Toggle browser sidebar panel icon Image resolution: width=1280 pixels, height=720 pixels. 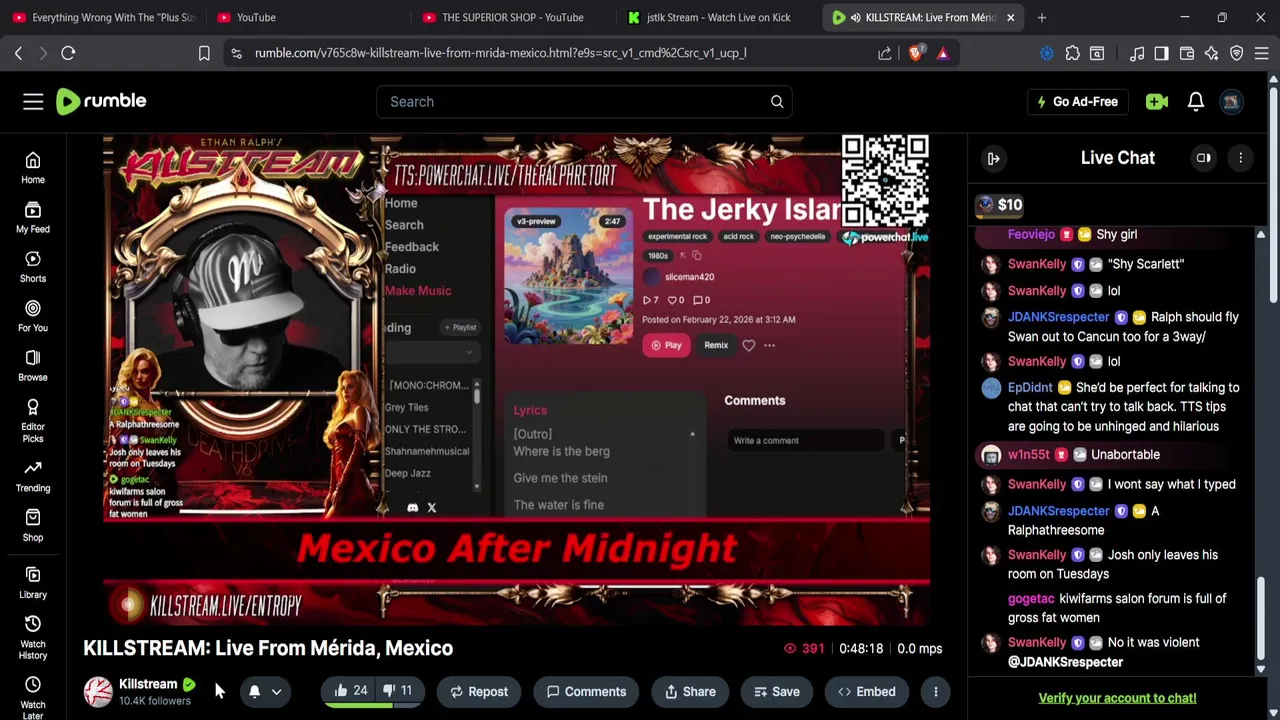[x=1161, y=53]
